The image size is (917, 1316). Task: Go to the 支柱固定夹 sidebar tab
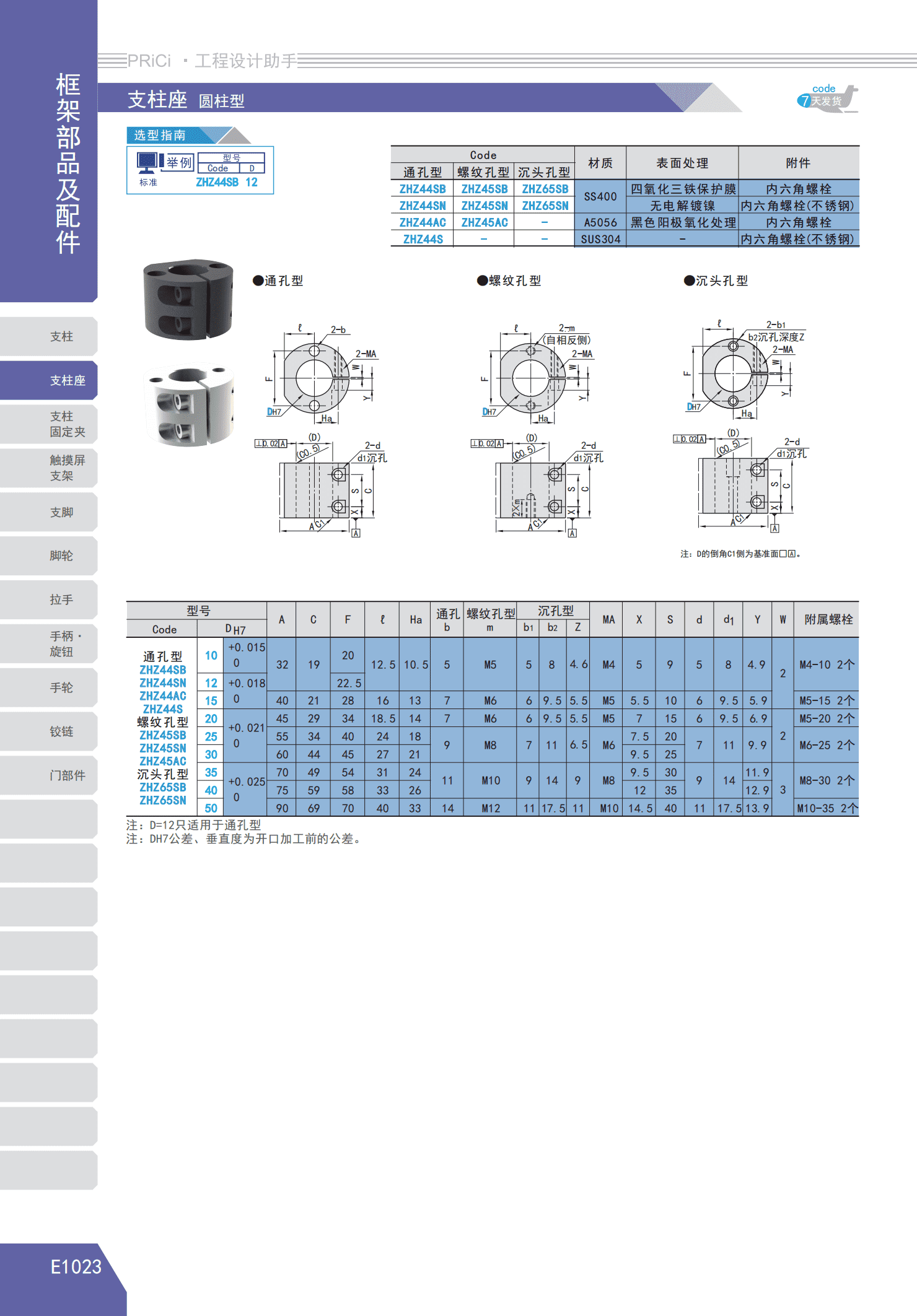coord(48,424)
